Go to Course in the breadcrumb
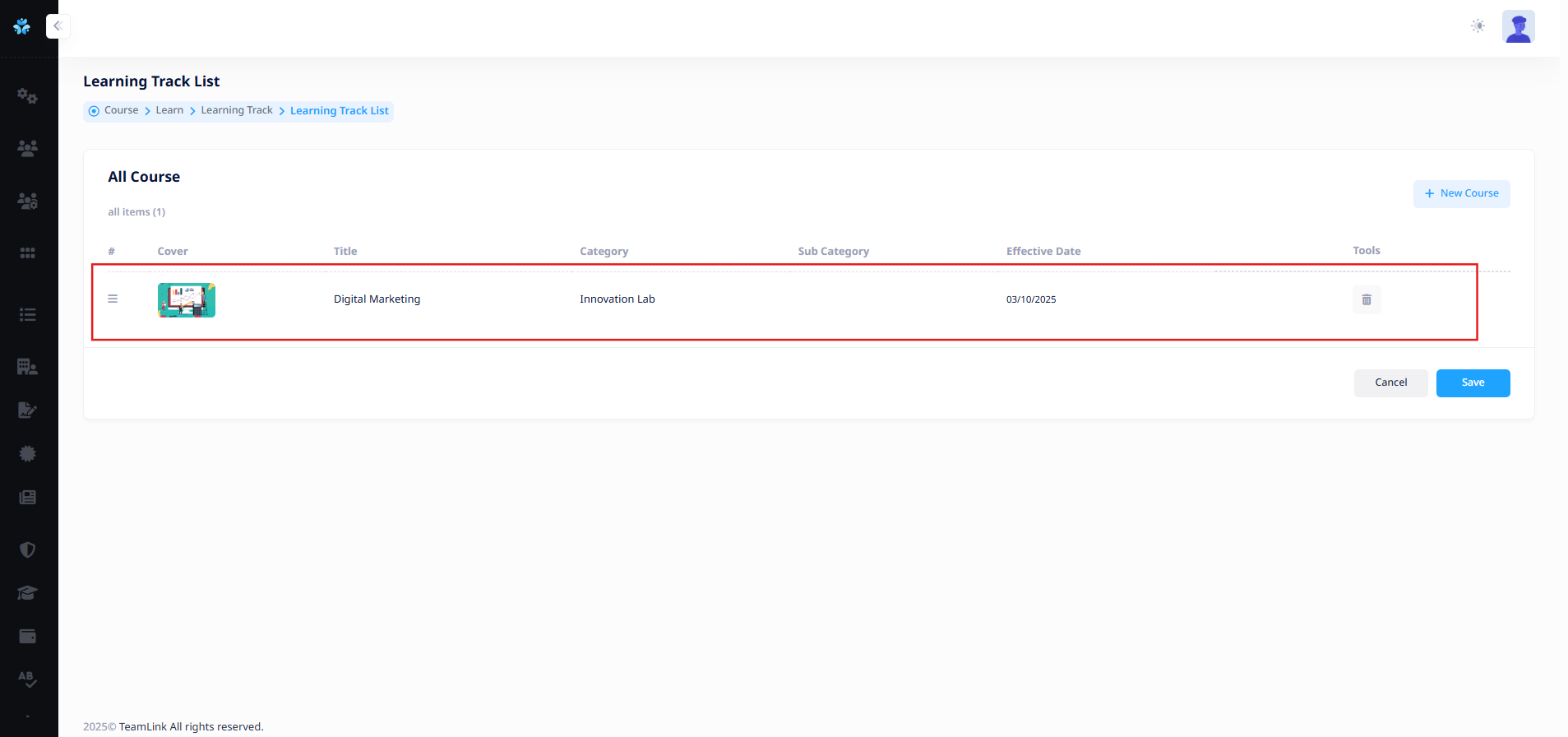 click(121, 110)
